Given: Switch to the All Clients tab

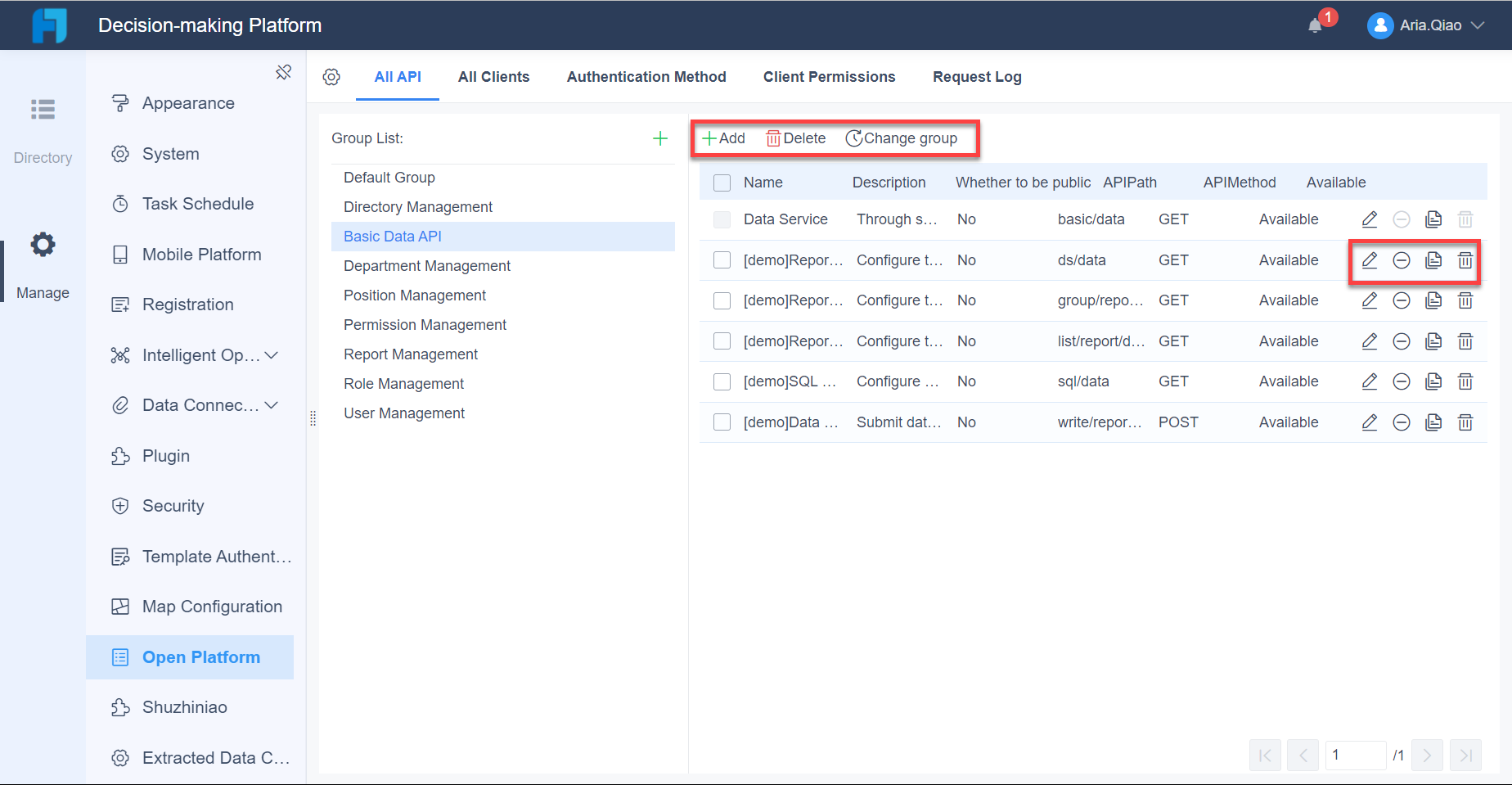Looking at the screenshot, I should click(493, 77).
